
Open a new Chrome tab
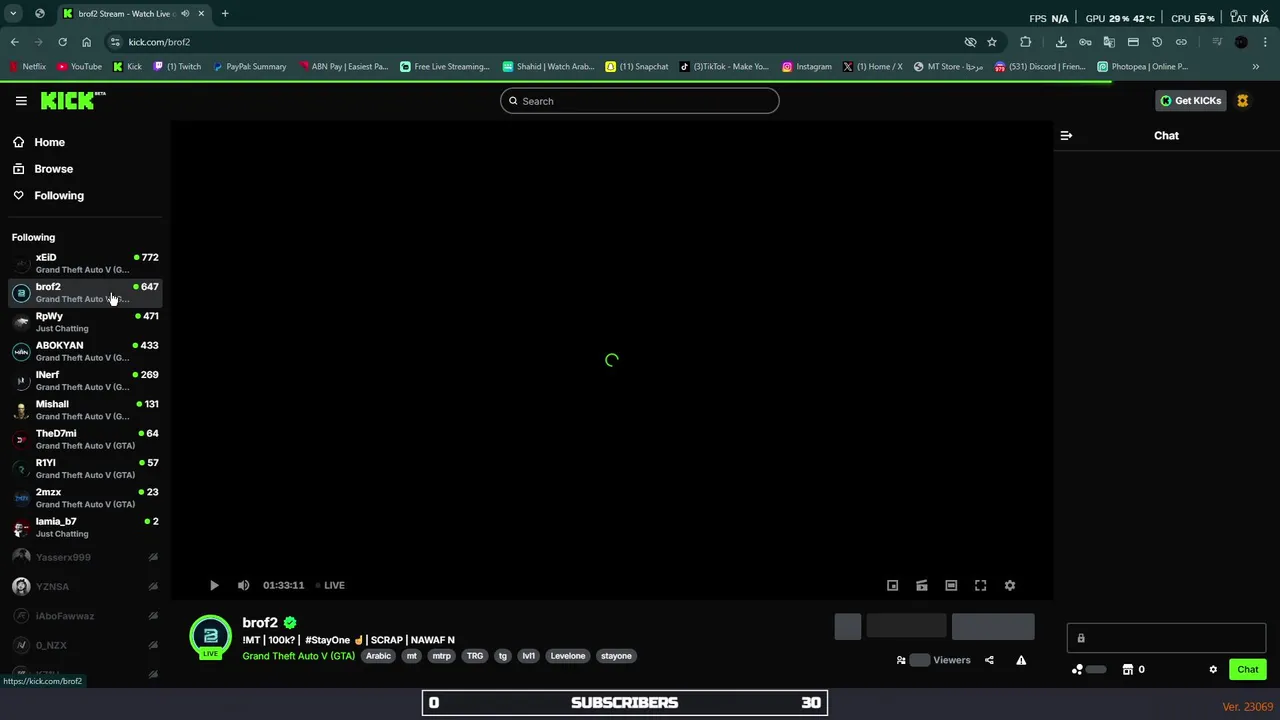225,14
